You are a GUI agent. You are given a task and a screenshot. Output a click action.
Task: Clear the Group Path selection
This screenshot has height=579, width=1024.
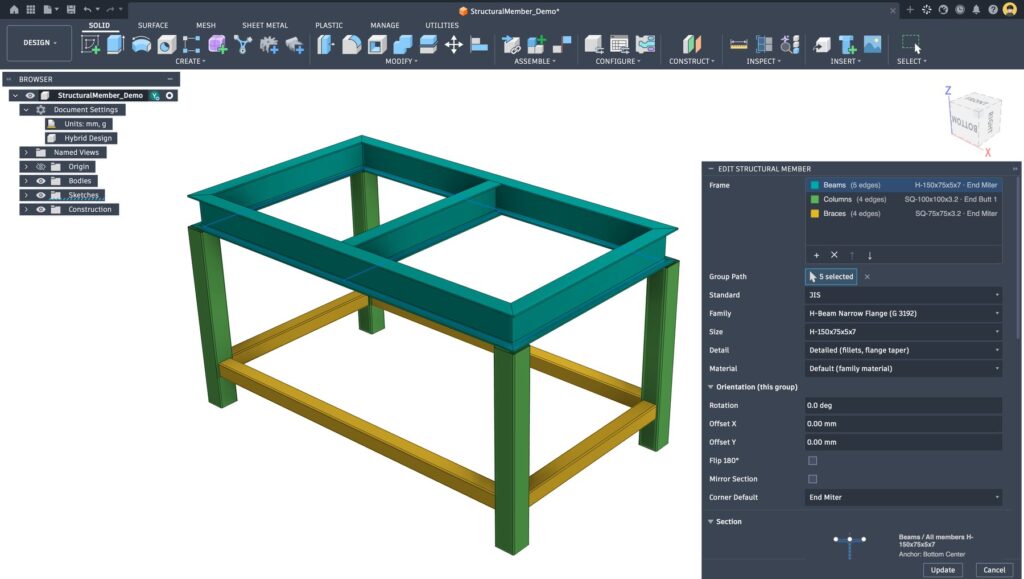pyautogui.click(x=867, y=277)
